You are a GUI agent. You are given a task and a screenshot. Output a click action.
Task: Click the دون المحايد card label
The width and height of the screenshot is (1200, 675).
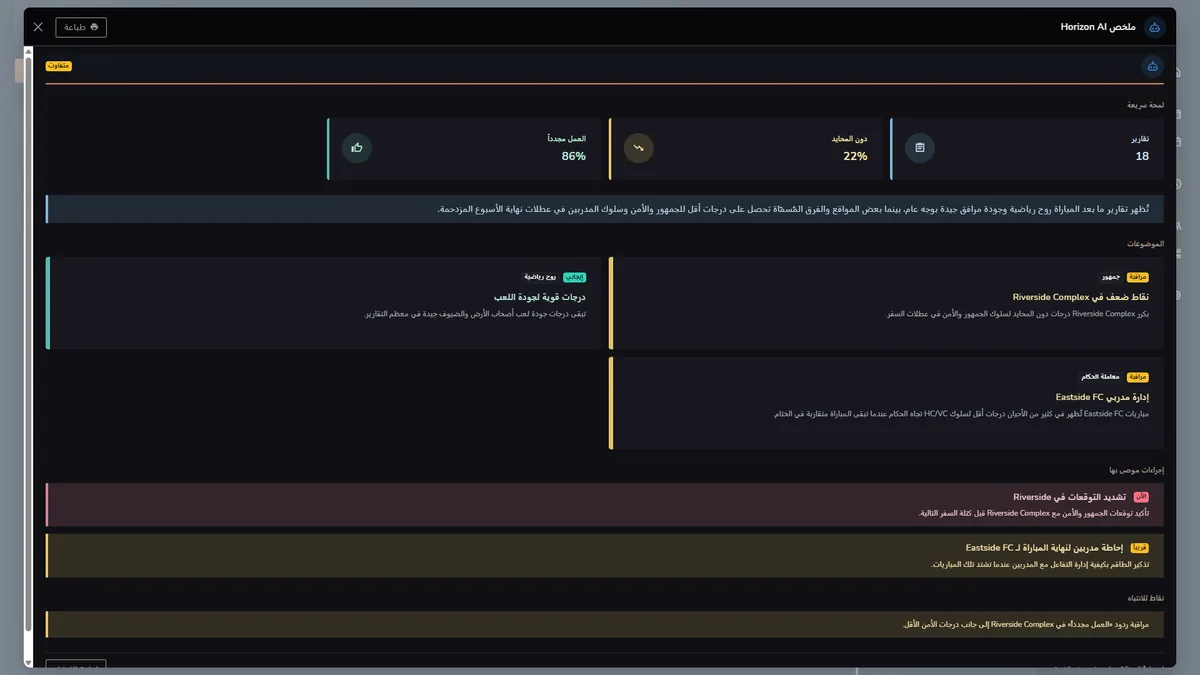click(850, 139)
